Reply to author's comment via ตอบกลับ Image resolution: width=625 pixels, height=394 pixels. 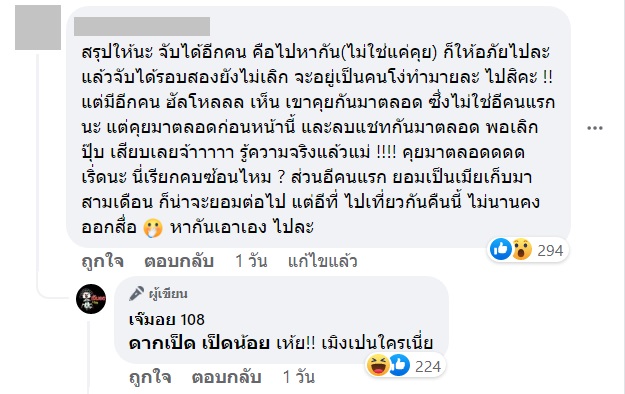pyautogui.click(x=226, y=377)
